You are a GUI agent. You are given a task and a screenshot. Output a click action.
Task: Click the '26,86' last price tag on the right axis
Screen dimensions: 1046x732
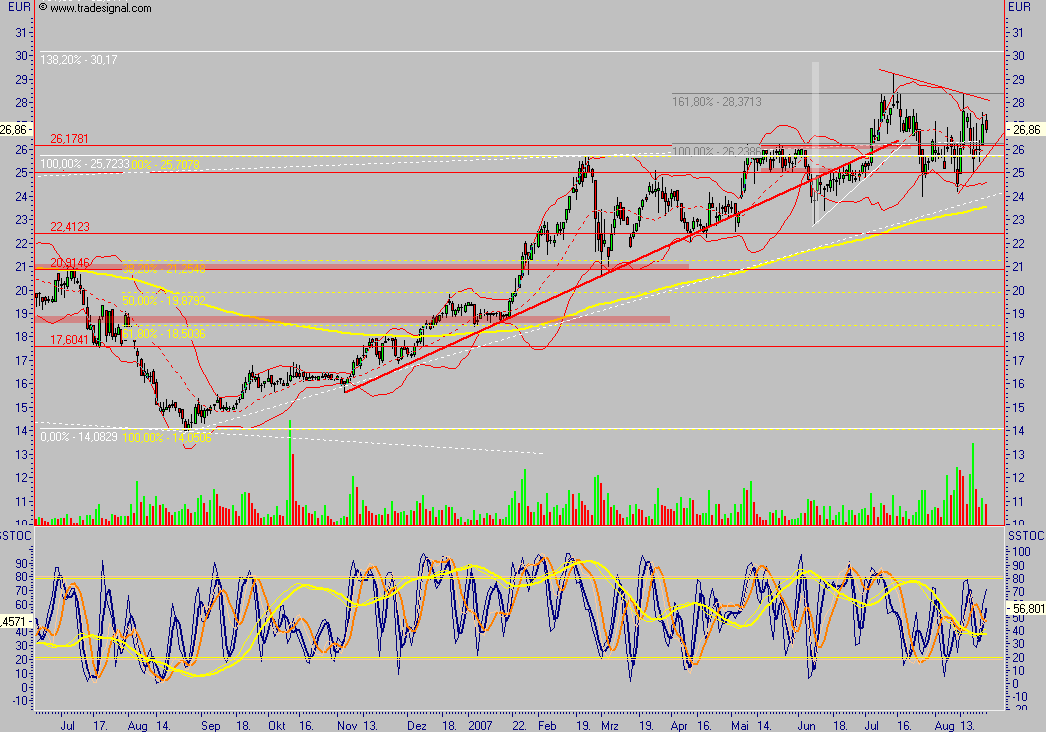point(1026,129)
